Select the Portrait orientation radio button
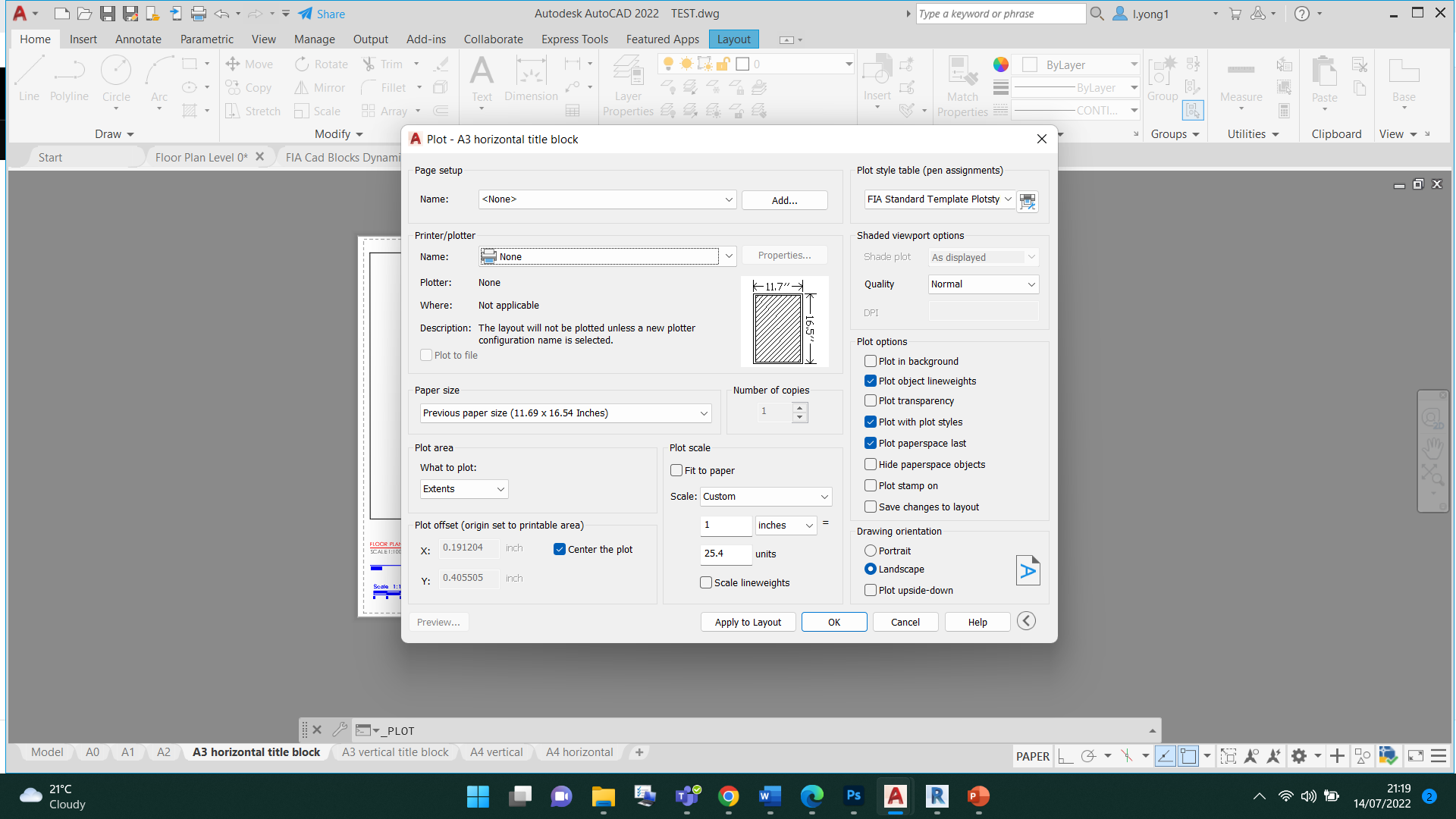The width and height of the screenshot is (1456, 819). click(871, 551)
